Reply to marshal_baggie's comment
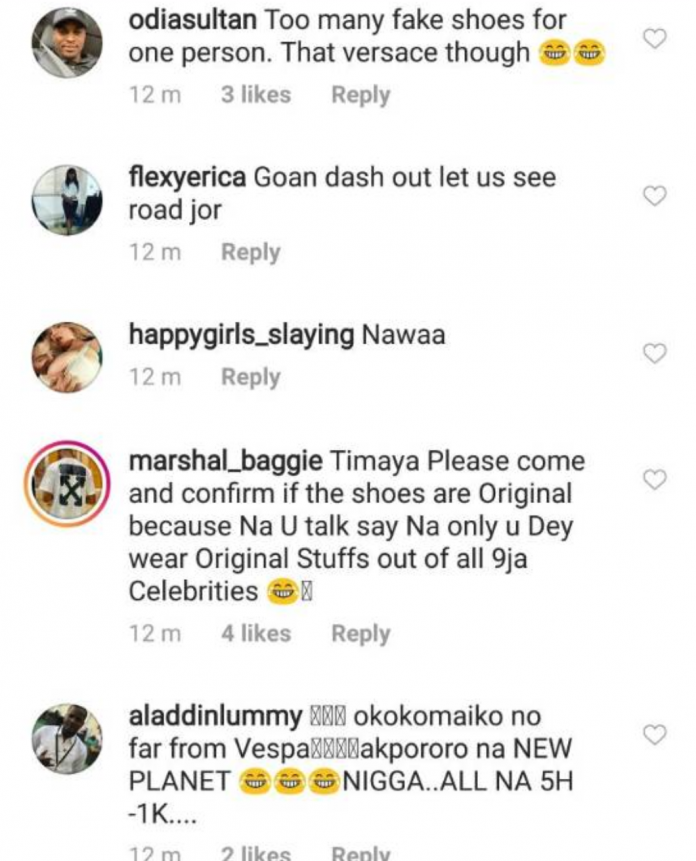Viewport: 696px width, 861px height. click(361, 633)
